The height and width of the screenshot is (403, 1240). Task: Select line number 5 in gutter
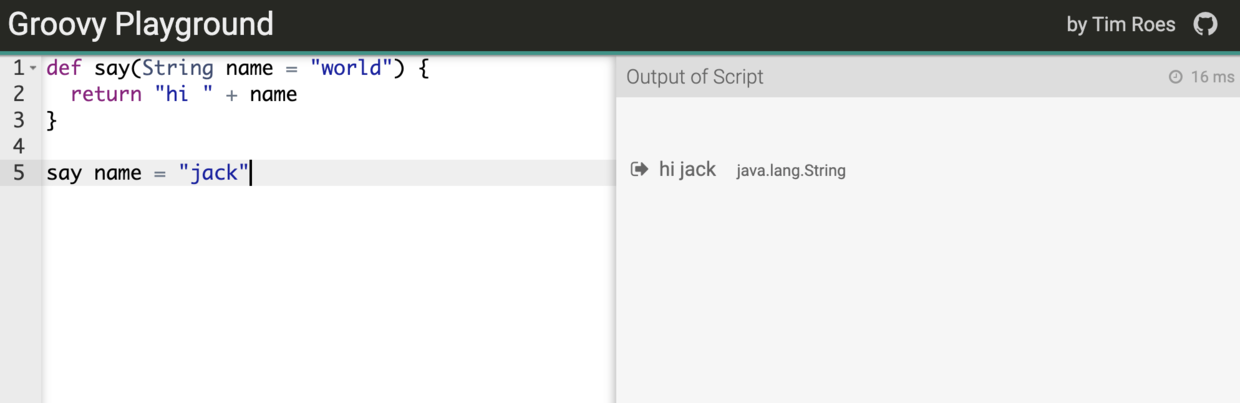tap(18, 173)
